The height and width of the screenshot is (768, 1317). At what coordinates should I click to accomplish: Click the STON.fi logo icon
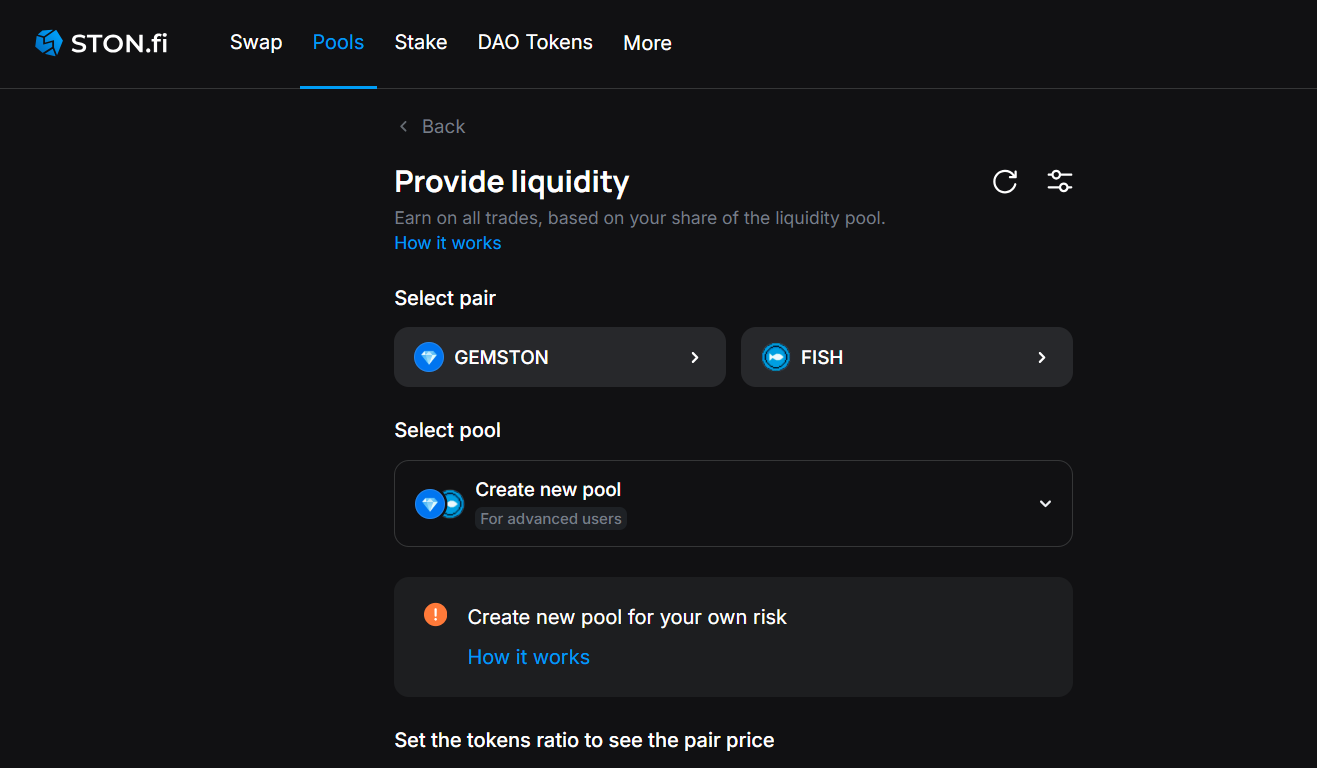(49, 43)
